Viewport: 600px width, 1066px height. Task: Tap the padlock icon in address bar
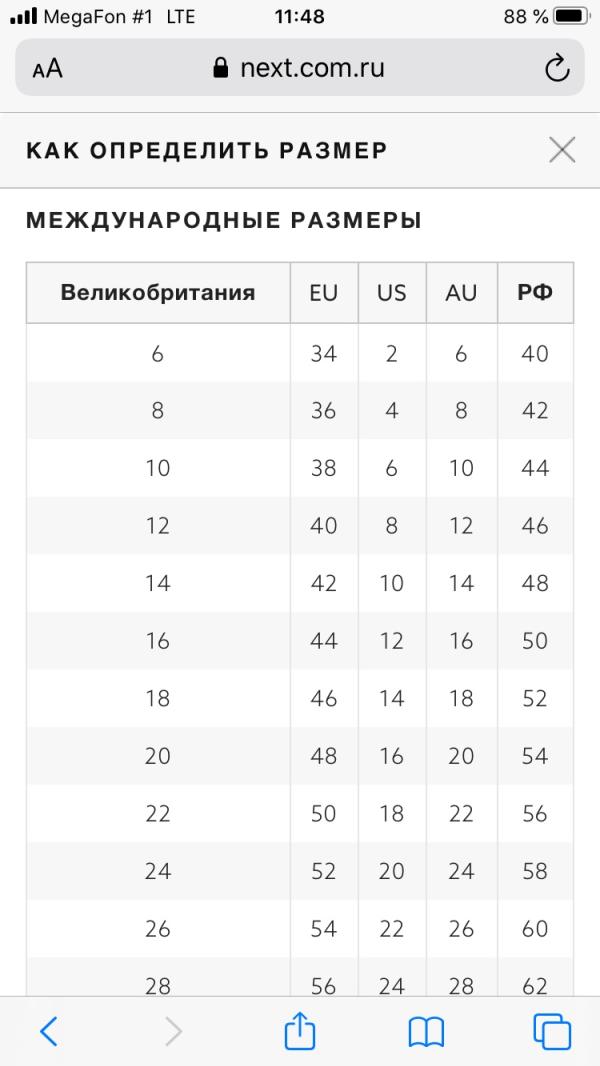point(222,68)
